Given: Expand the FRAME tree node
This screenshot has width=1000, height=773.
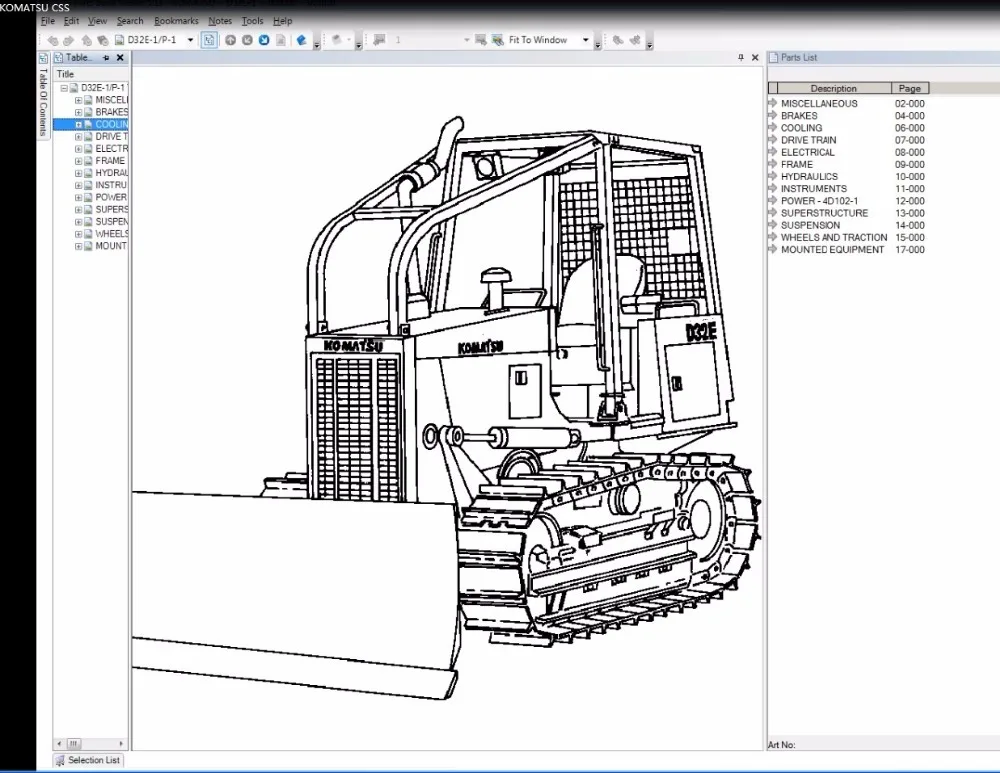Looking at the screenshot, I should point(78,161).
